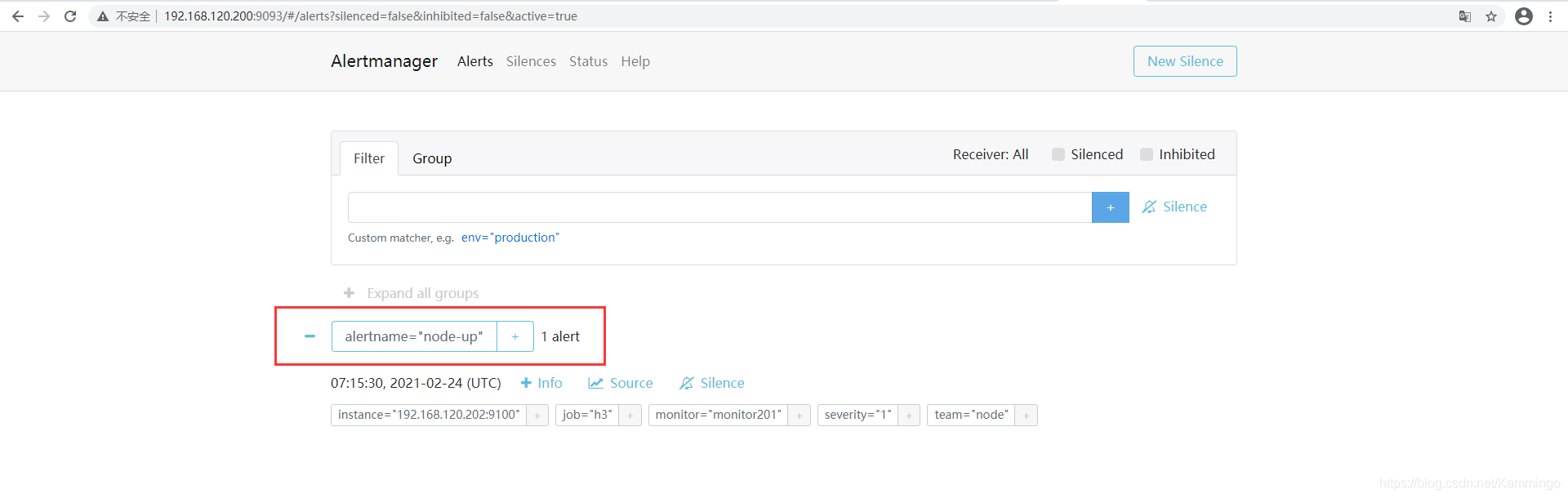Click the alert timestamp 07:15:30, 2021-02-24
This screenshot has height=498, width=1568.
(x=416, y=383)
